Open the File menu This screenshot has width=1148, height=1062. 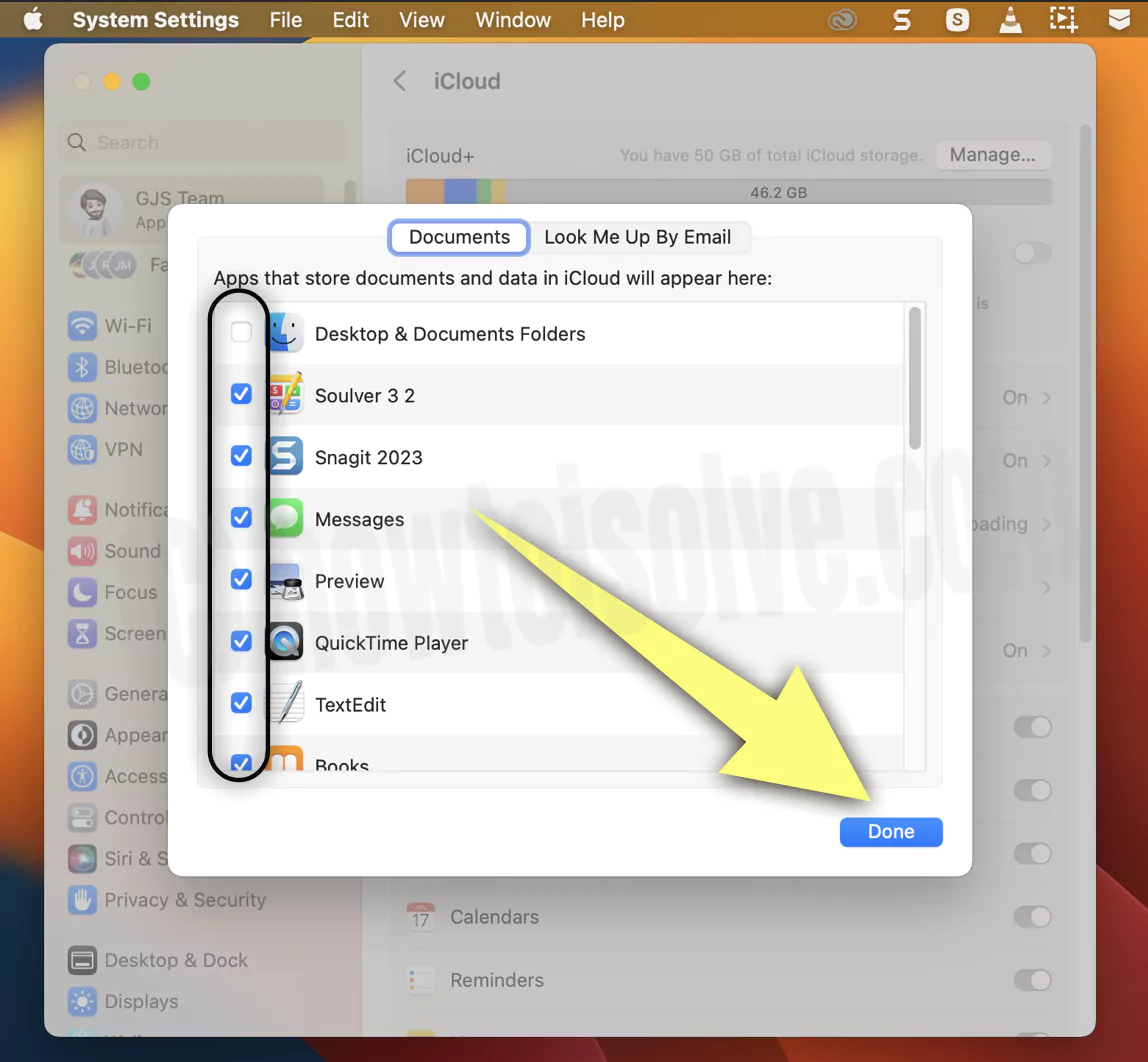click(286, 20)
